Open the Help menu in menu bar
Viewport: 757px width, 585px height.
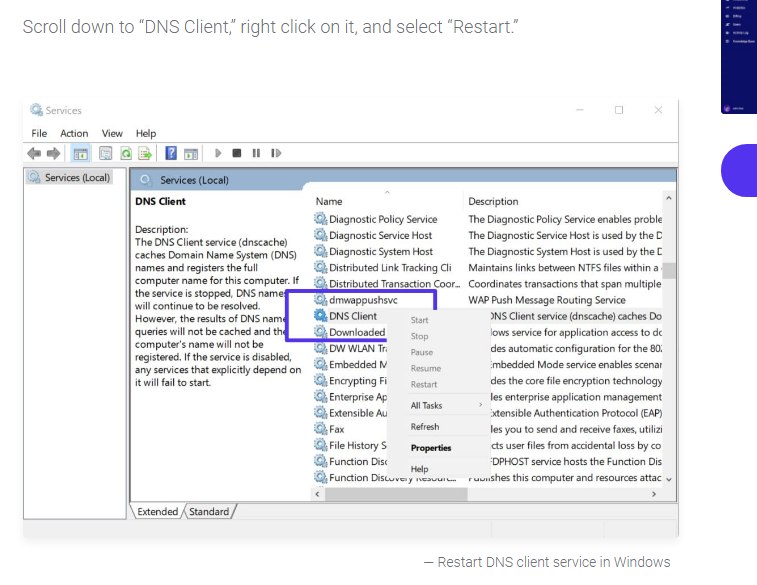click(146, 133)
